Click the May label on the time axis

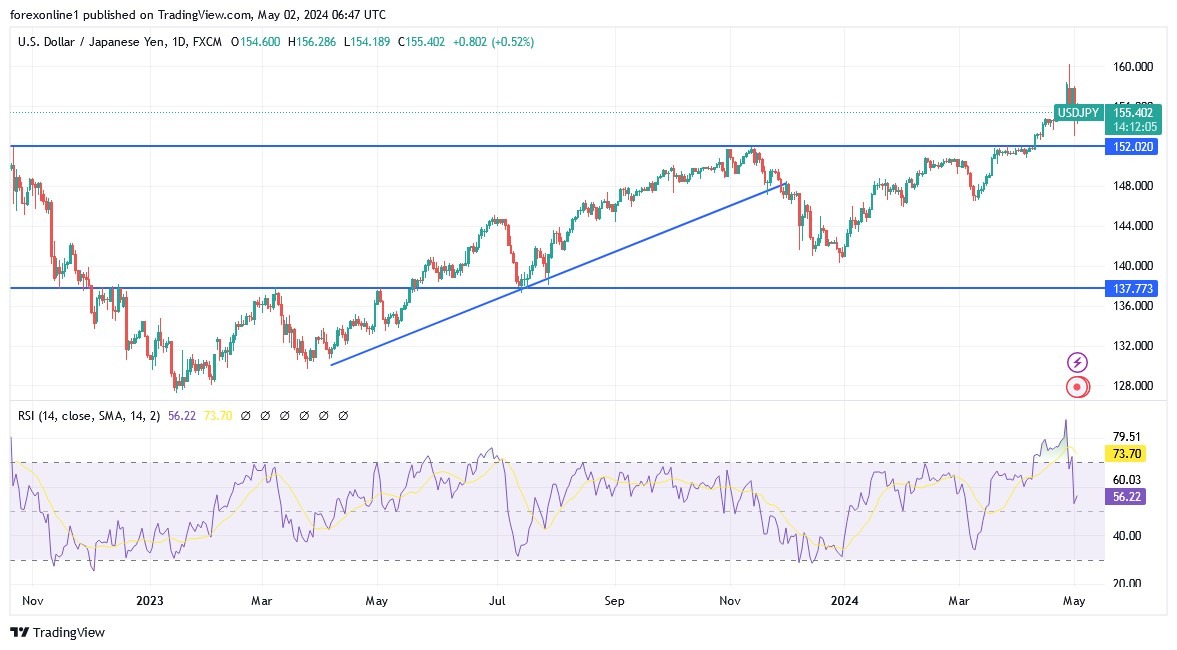(1074, 601)
